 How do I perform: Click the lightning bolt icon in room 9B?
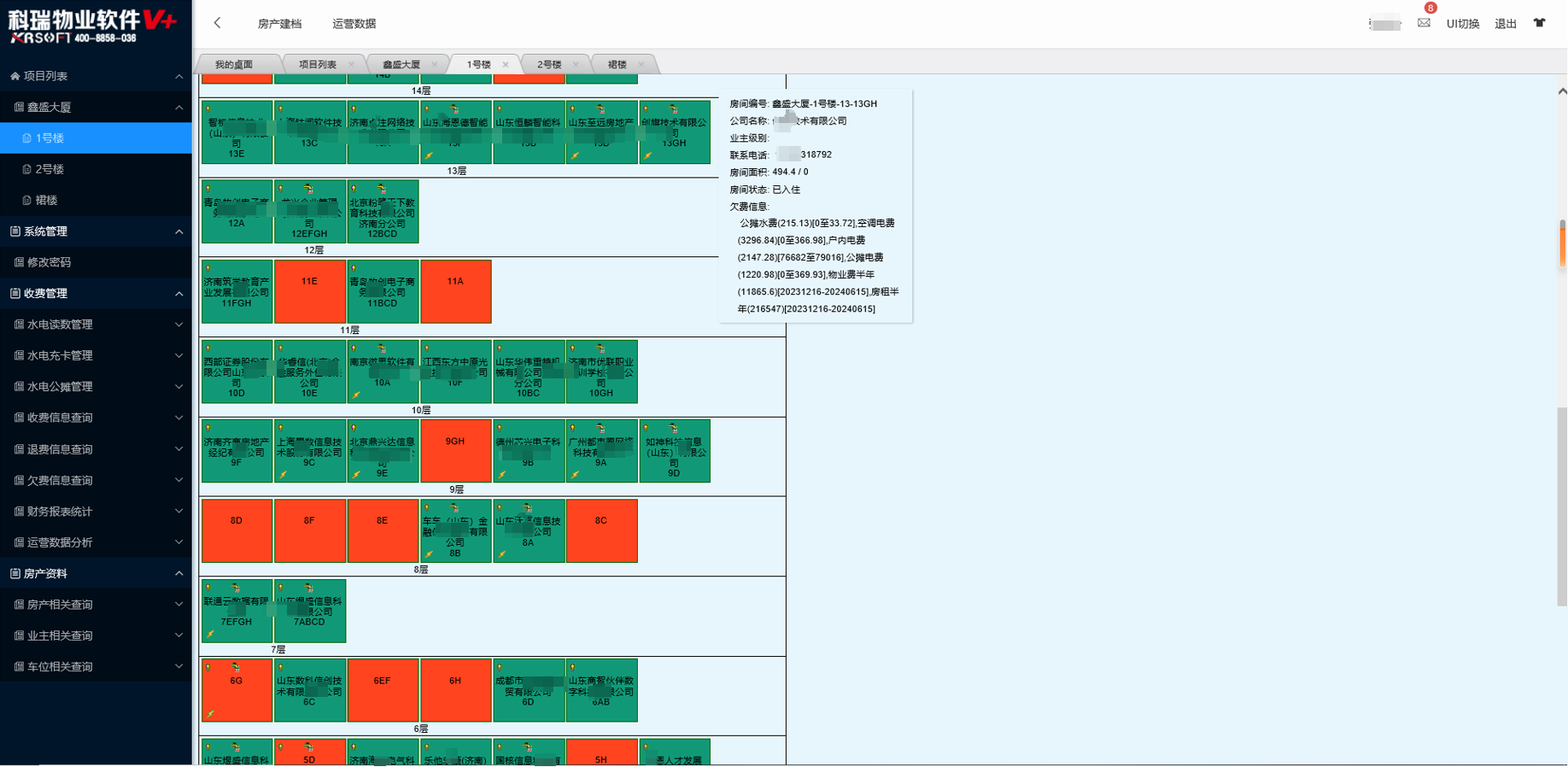coord(502,475)
